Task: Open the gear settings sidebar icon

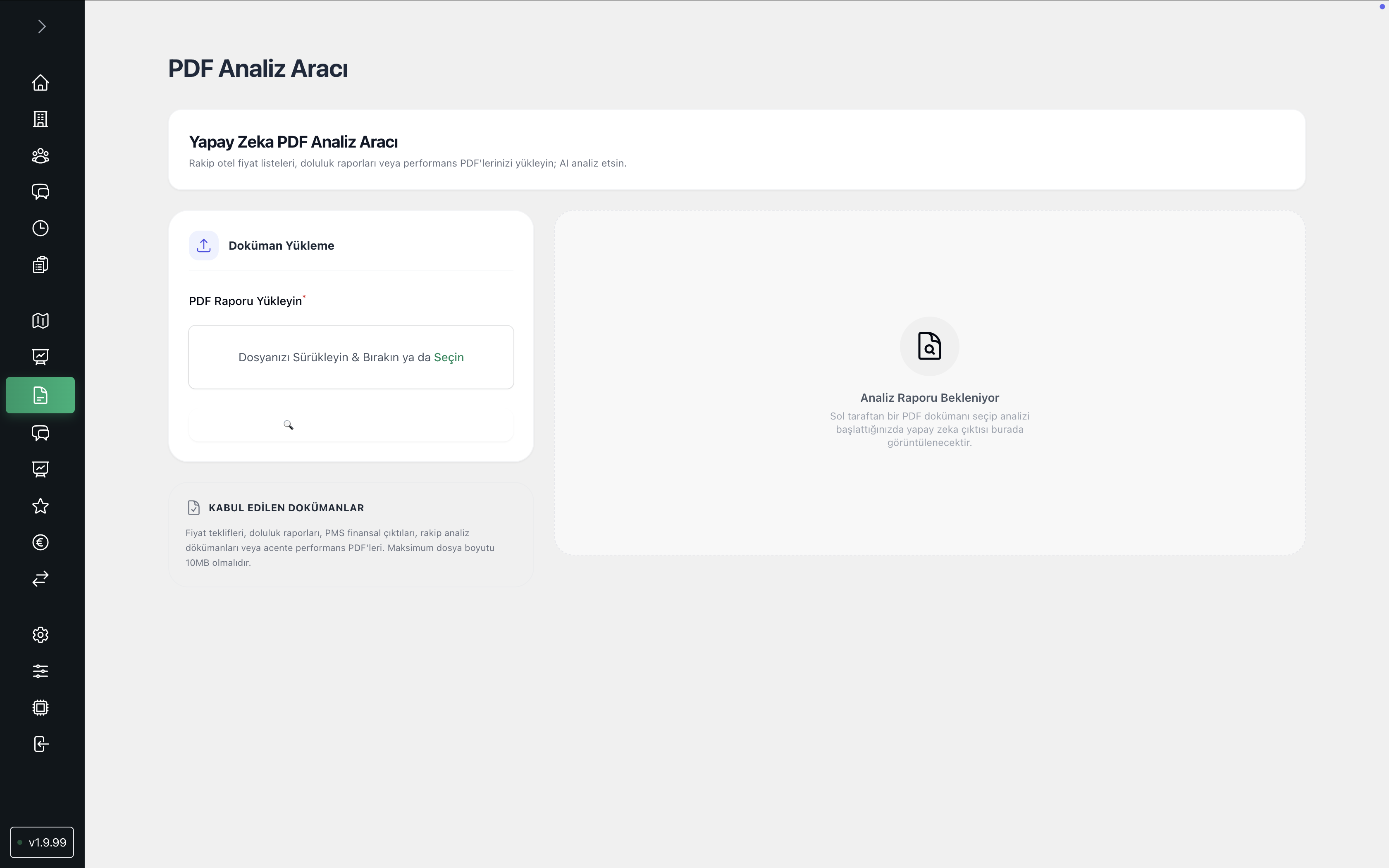Action: point(40,634)
